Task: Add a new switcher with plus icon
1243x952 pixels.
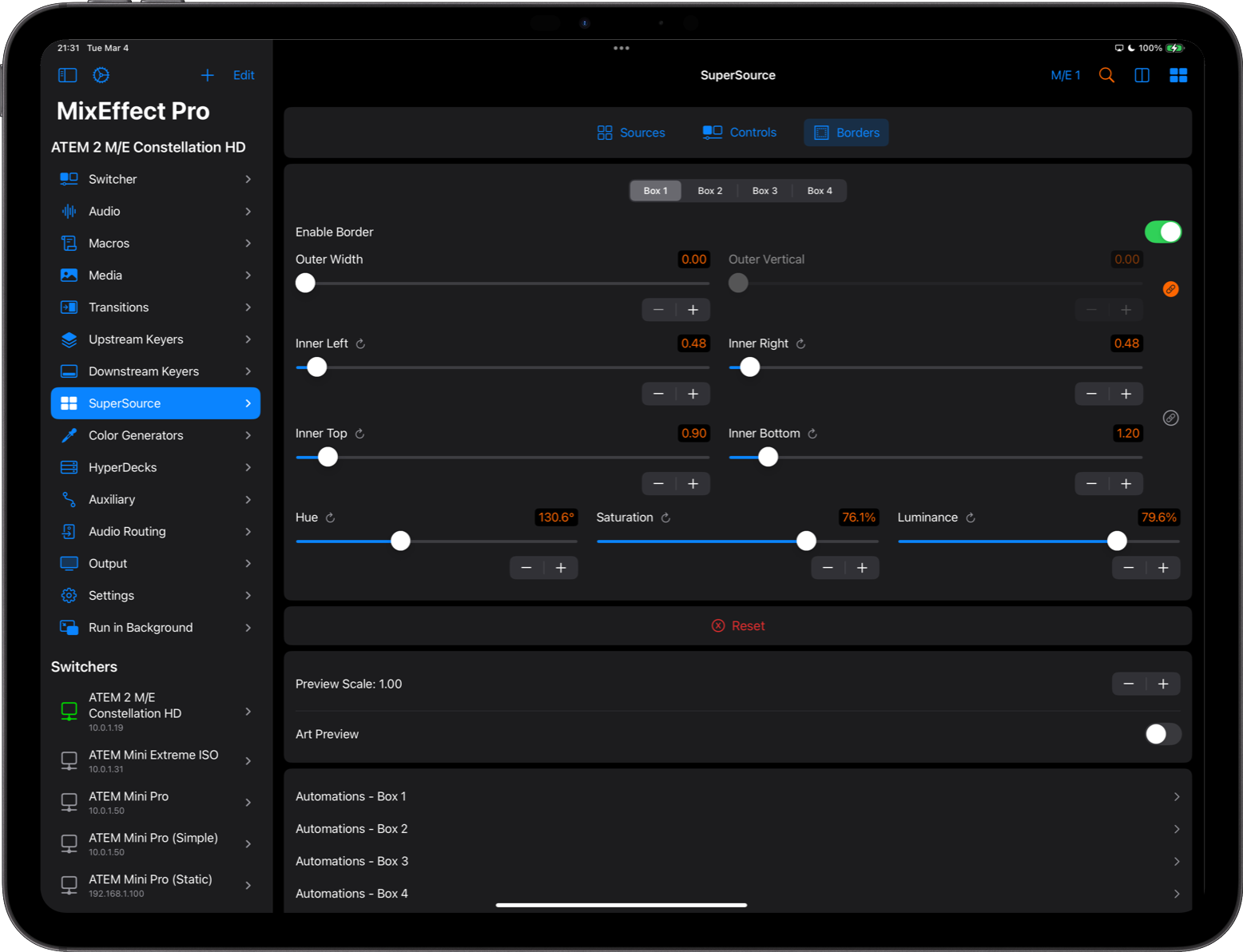Action: (207, 75)
